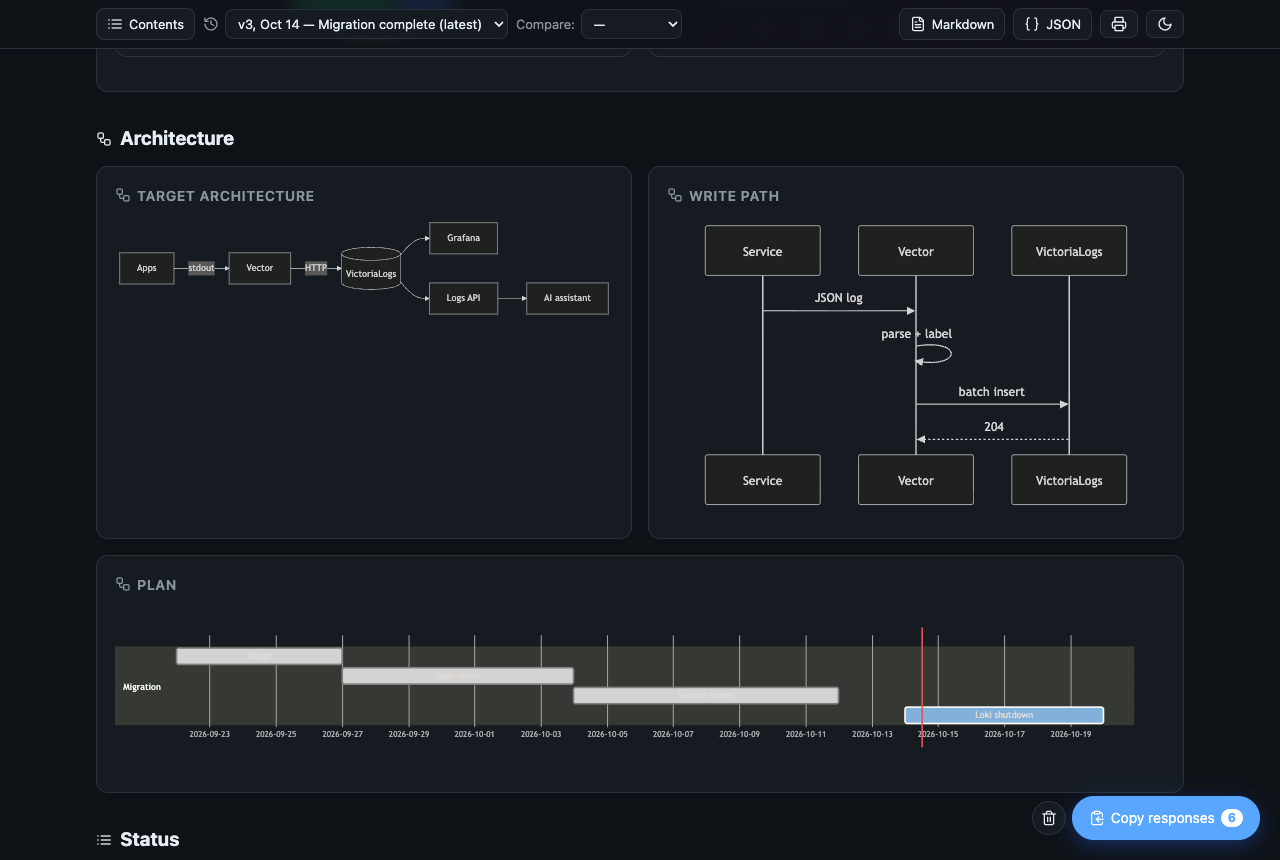Select the Apps node in target architecture

(x=146, y=268)
